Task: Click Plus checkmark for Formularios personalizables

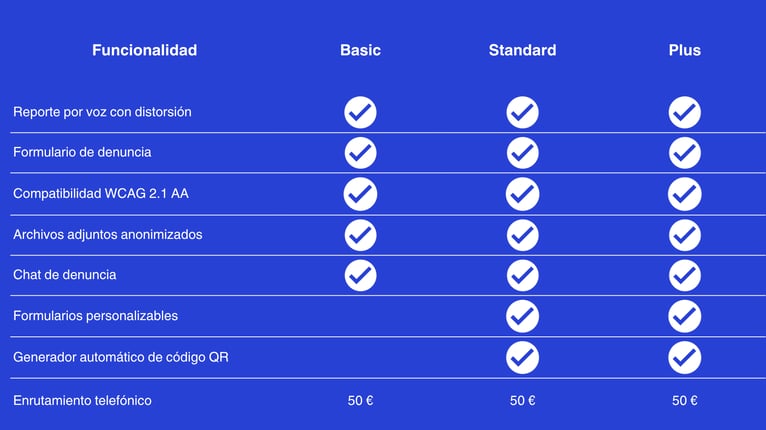Action: [x=684, y=316]
